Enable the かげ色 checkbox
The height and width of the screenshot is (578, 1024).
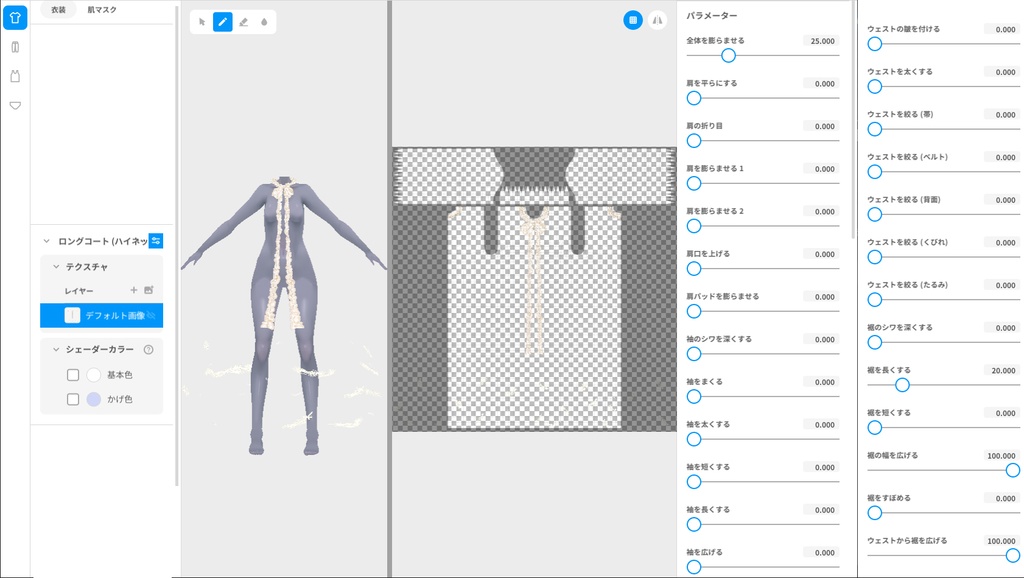tap(73, 399)
